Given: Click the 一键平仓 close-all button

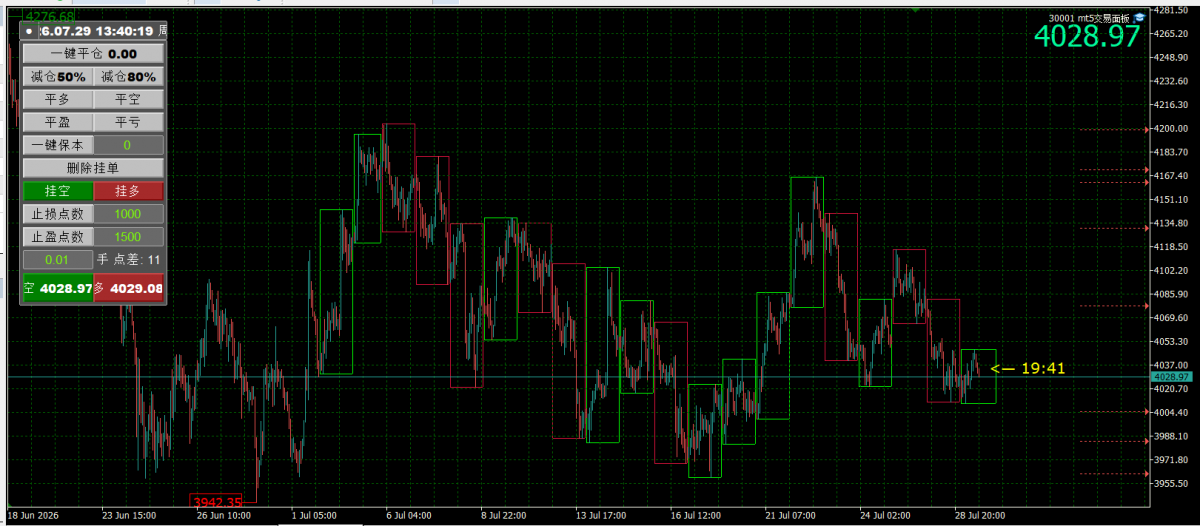Looking at the screenshot, I should 93,54.
